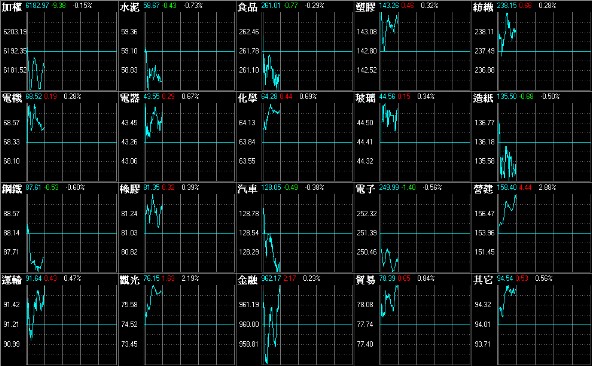
Task: Select the 水泥 sector chart
Action: click(177, 46)
